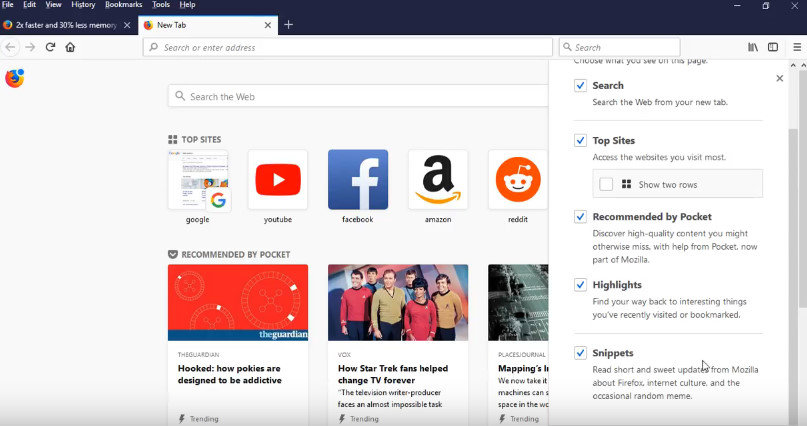Select the New Tab tab
This screenshot has width=807, height=426.
pos(208,25)
